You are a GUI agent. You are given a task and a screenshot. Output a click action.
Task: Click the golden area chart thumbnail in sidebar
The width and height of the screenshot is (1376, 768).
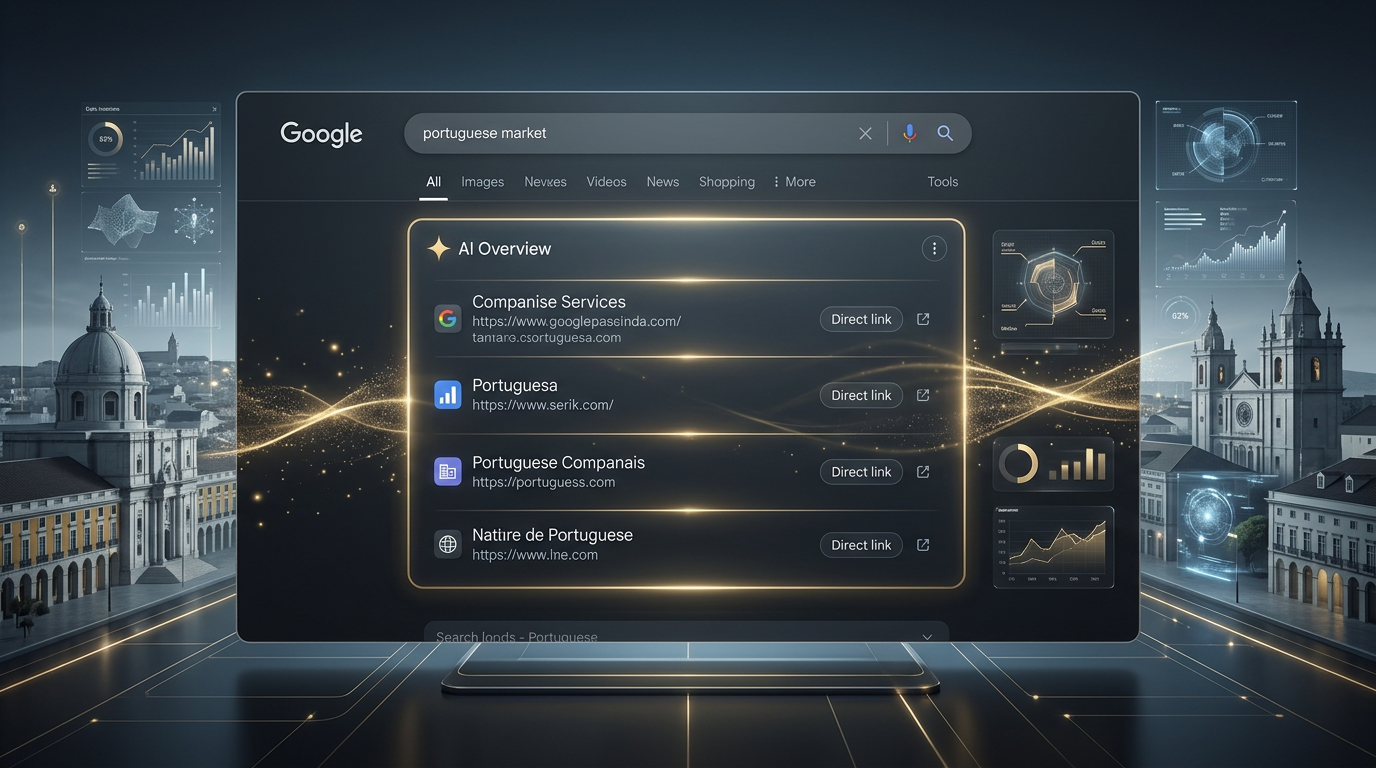[1053, 547]
